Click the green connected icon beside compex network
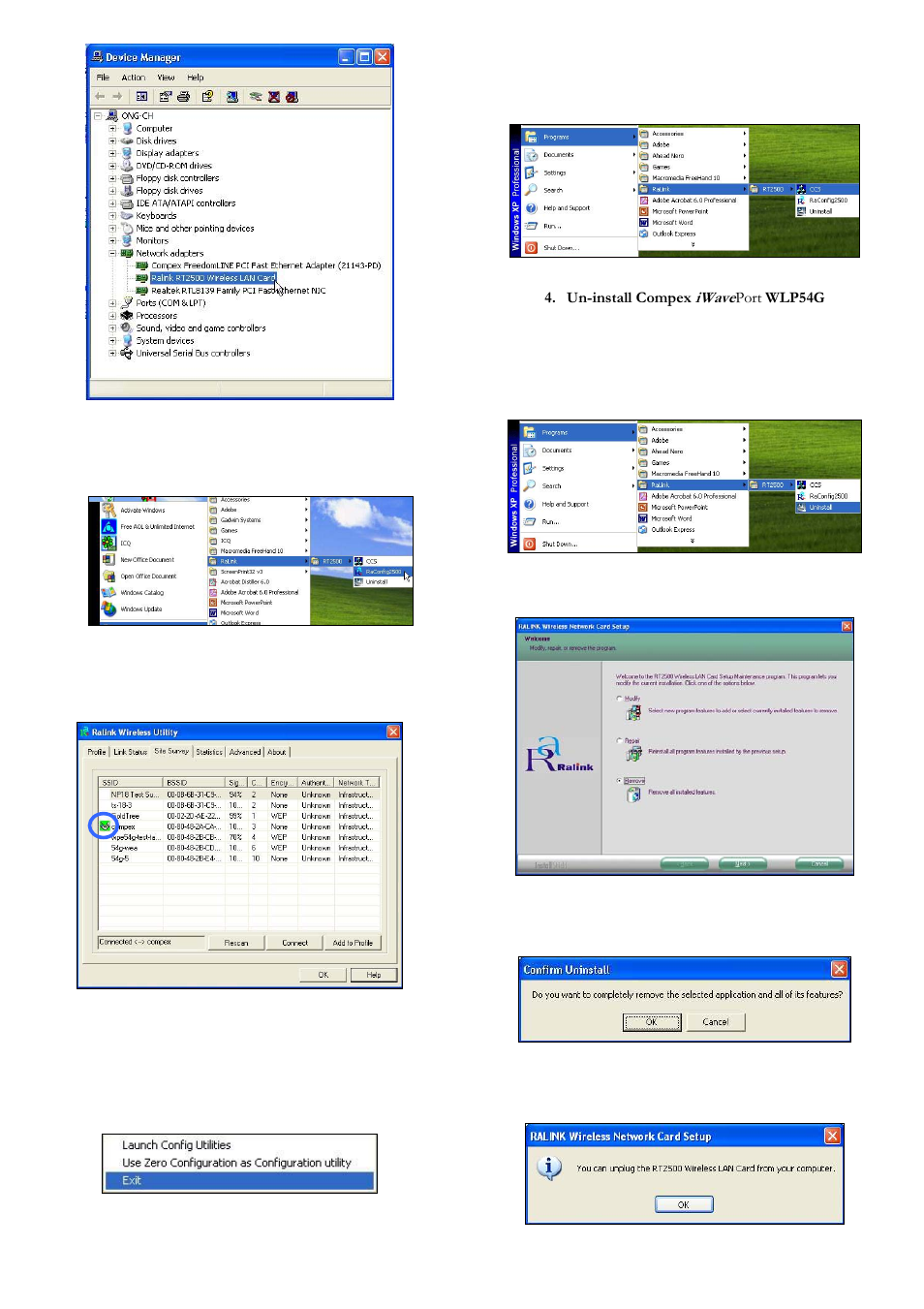The image size is (924, 1309). pyautogui.click(x=105, y=826)
